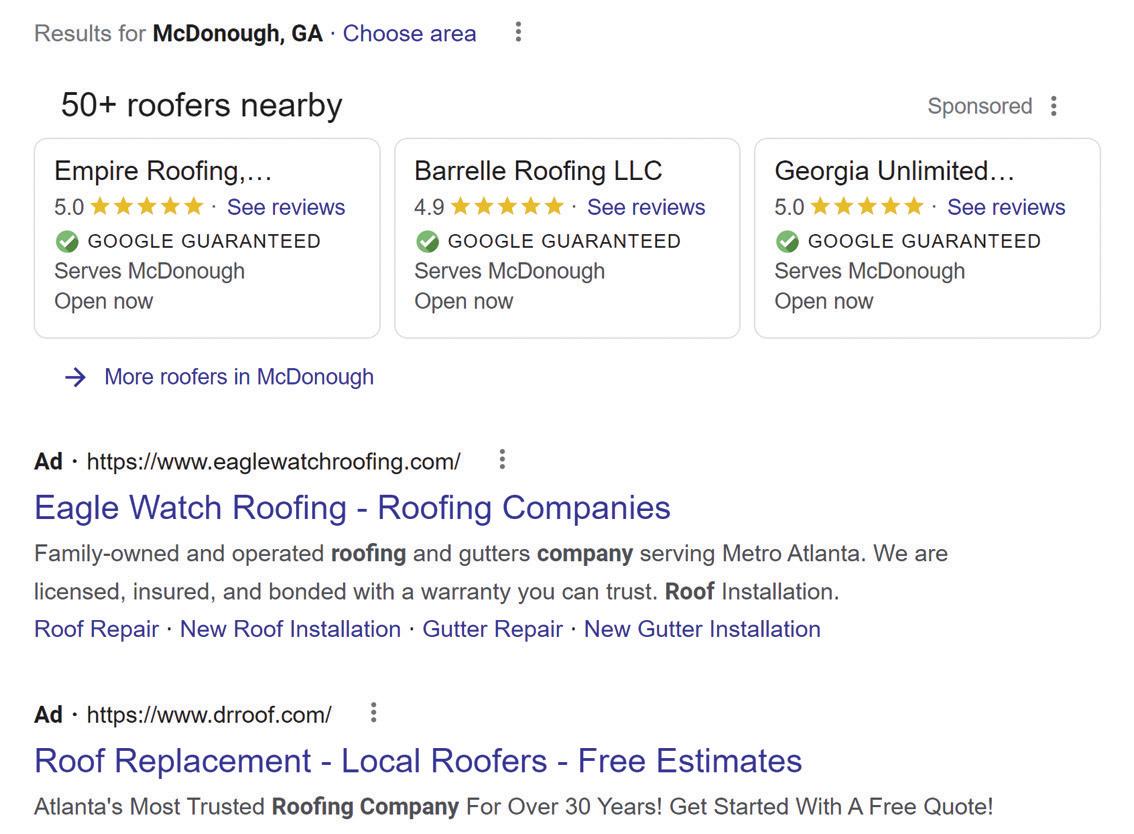Click arrow icon beside More roofers in McDonough
The height and width of the screenshot is (834, 1134).
75,377
